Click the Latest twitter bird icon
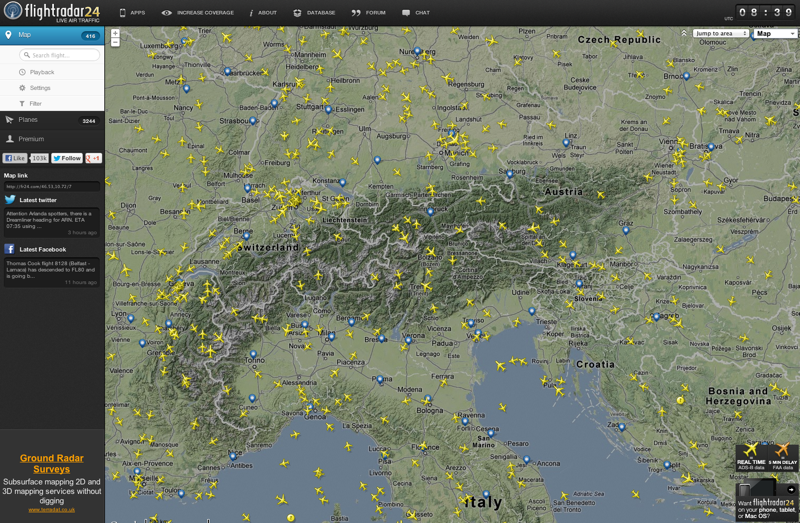Image resolution: width=800 pixels, height=523 pixels. [10, 200]
